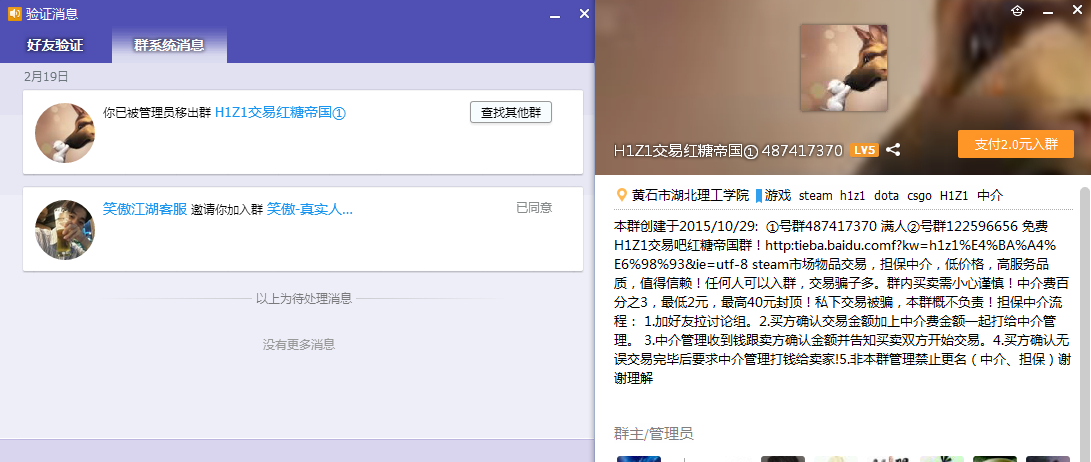Image resolution: width=1091 pixels, height=462 pixels.
Task: Click the location pin icon beside 黄石市湖北理工学院
Action: (622, 196)
